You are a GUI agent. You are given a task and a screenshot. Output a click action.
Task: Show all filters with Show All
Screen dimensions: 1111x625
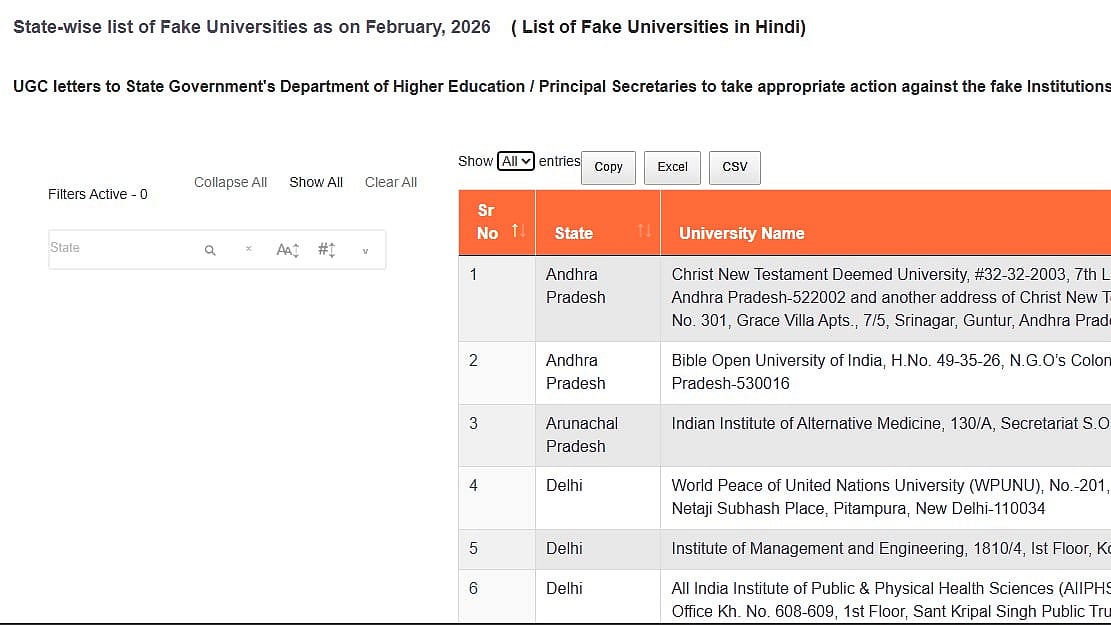(x=316, y=182)
